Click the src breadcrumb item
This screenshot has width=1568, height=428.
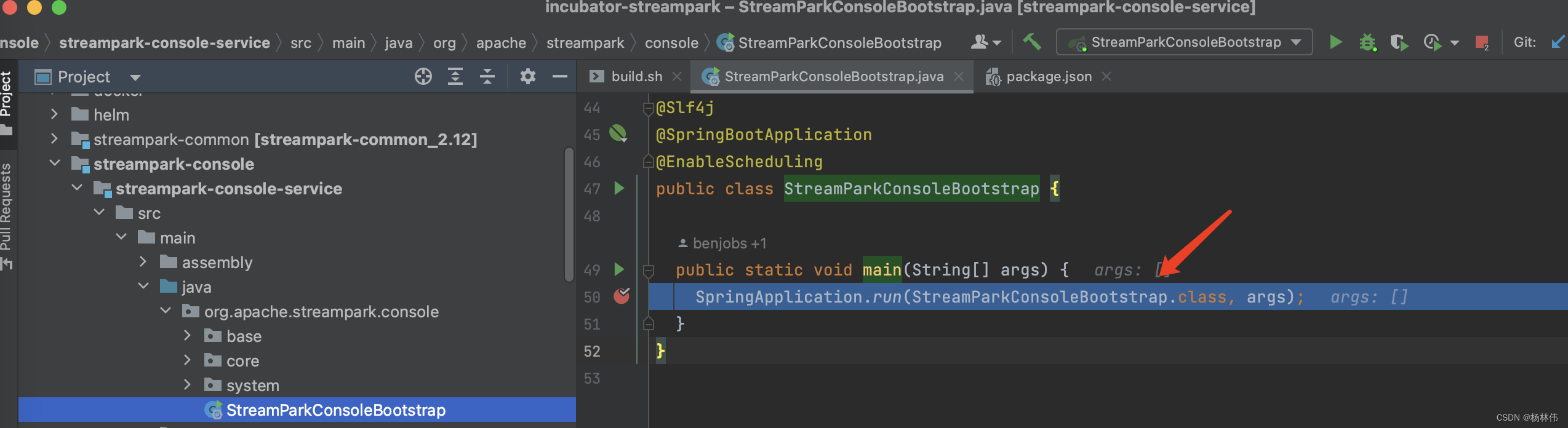[x=301, y=42]
